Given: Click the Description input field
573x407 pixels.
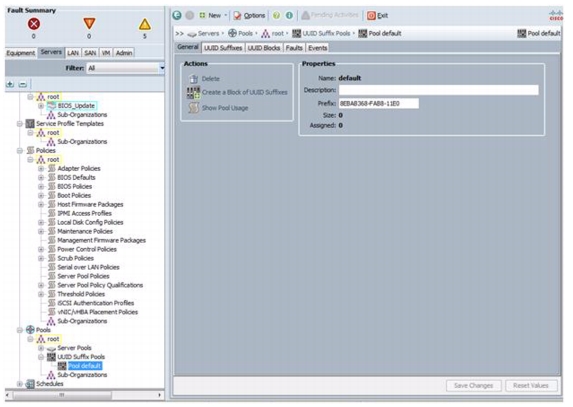Looking at the screenshot, I should [x=439, y=90].
